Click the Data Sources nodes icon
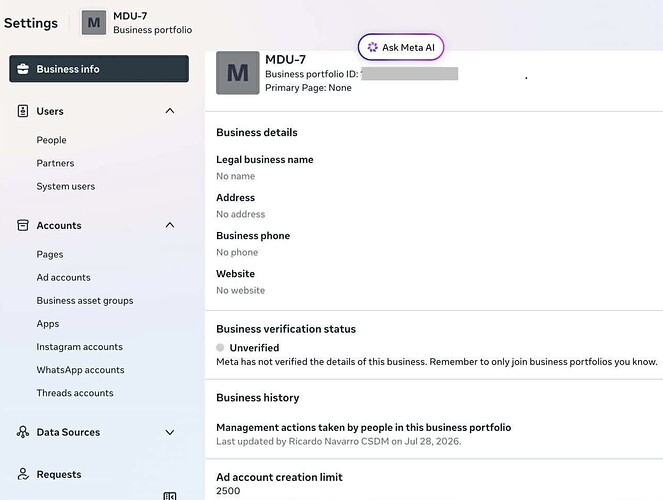The height and width of the screenshot is (500, 663). [23, 432]
